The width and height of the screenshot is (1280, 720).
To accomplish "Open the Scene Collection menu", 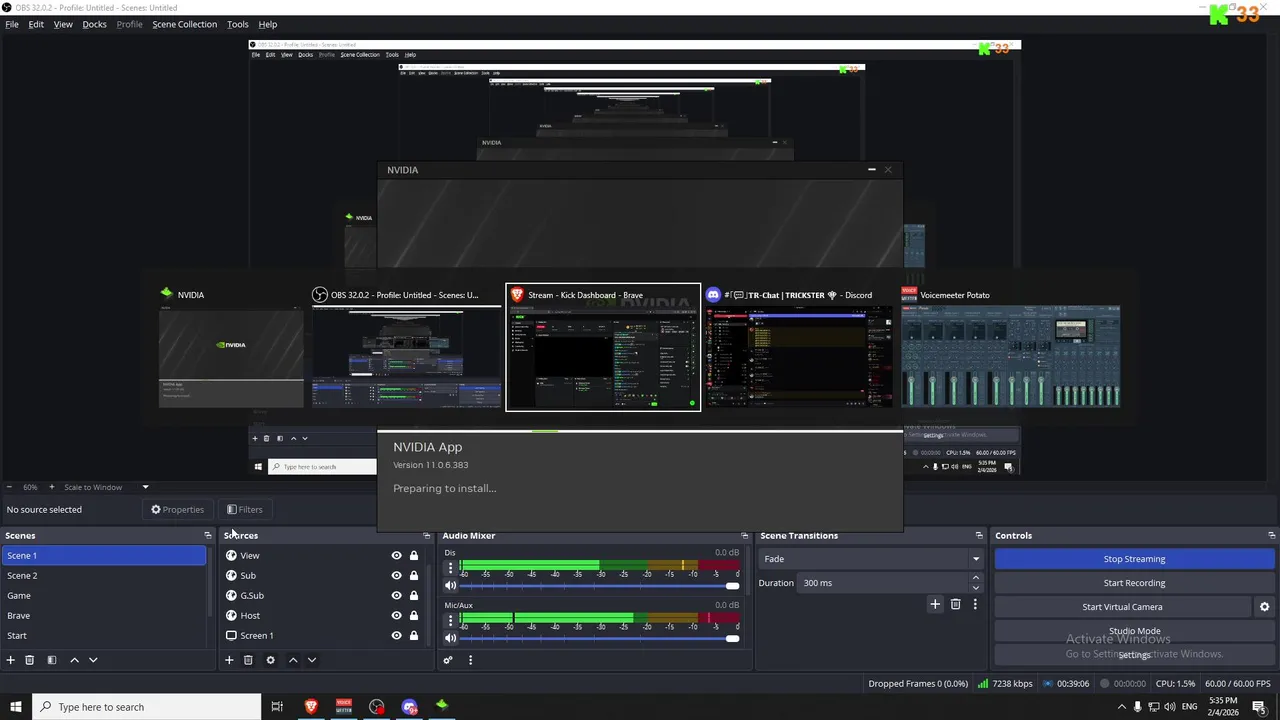I will tap(184, 24).
